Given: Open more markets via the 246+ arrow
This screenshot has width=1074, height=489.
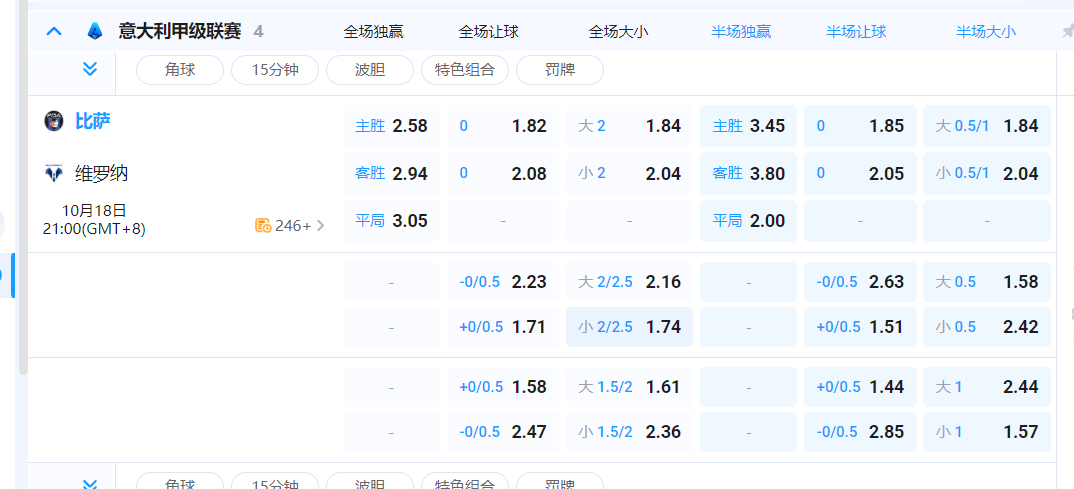Looking at the screenshot, I should (320, 225).
